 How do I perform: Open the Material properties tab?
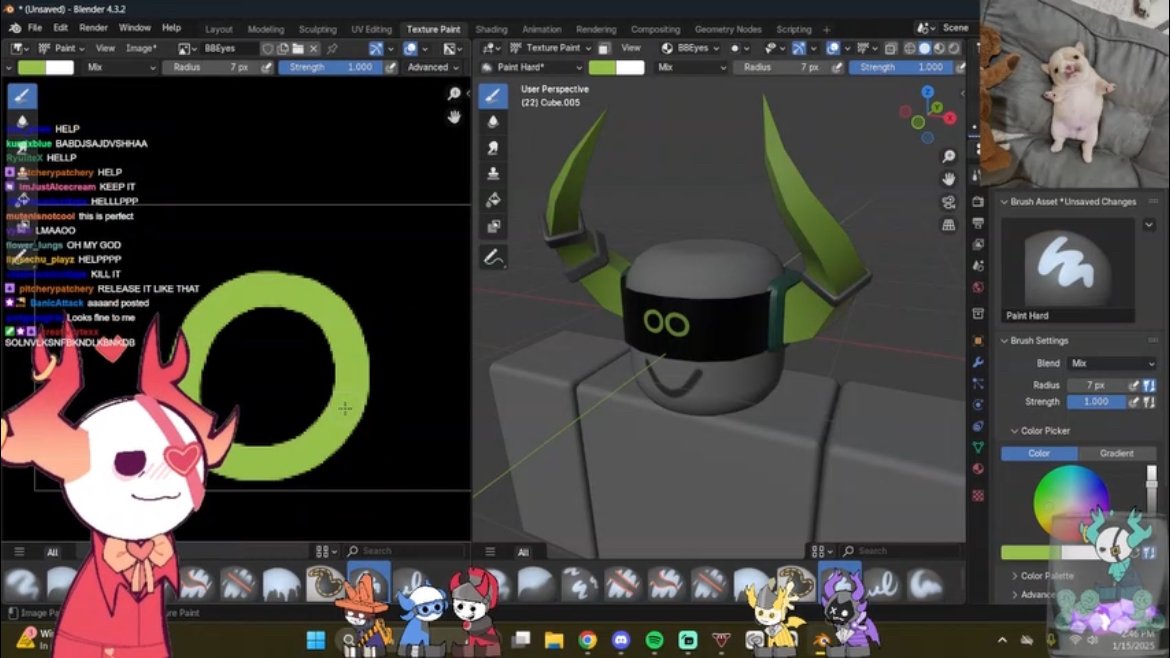tap(977, 469)
